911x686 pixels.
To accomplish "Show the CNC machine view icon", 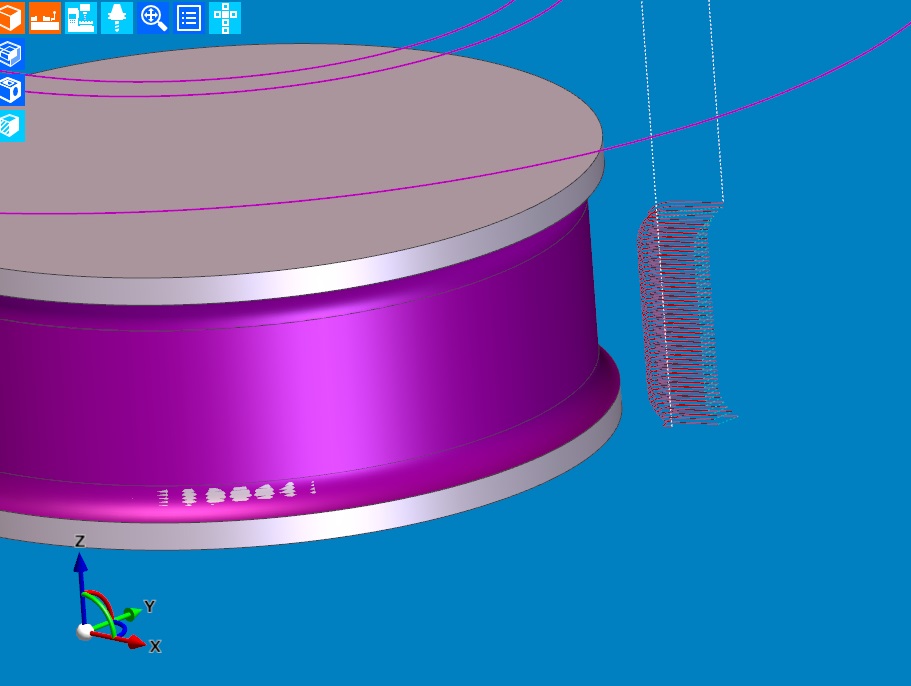I will tap(81, 17).
